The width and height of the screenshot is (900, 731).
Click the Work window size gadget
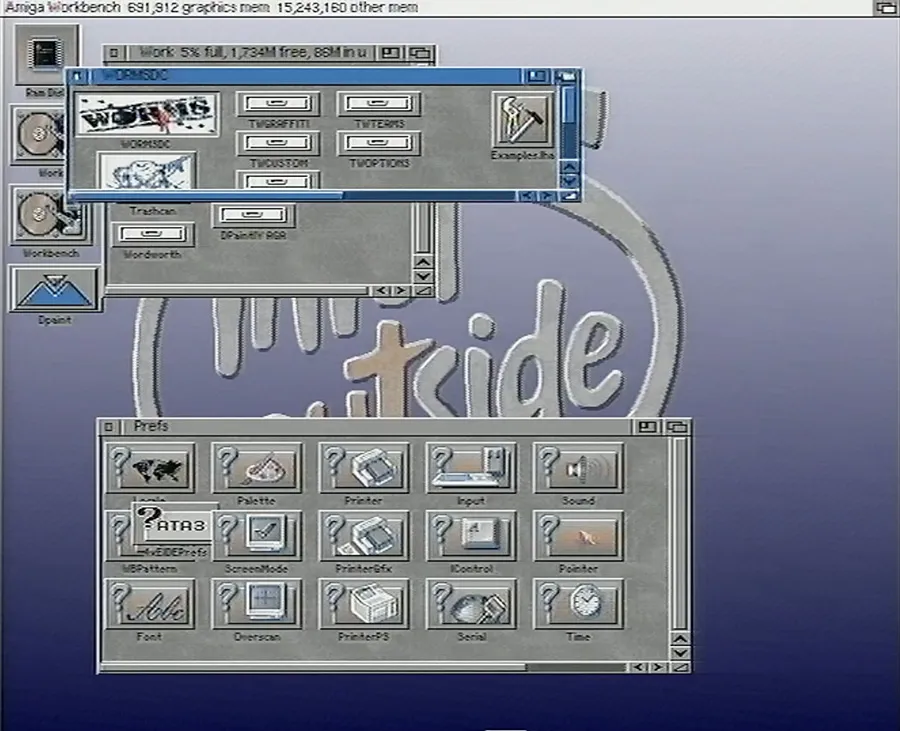point(424,291)
